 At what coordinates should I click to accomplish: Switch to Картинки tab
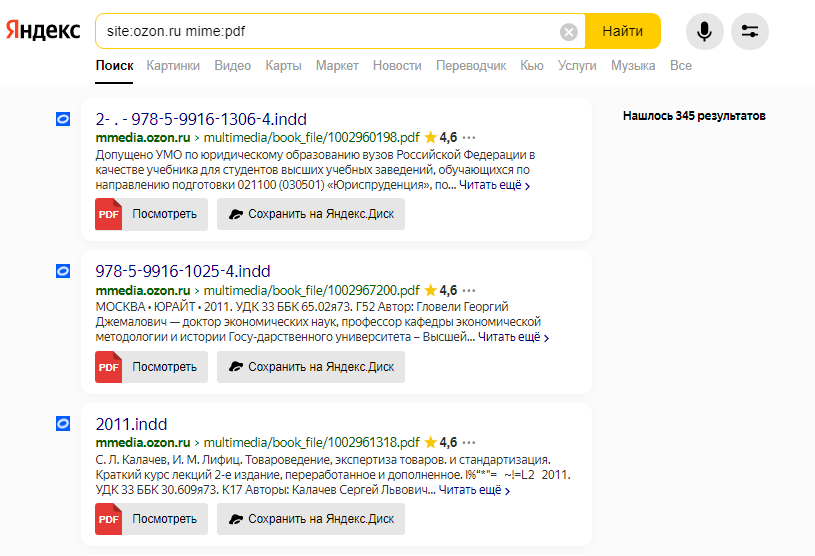[173, 65]
